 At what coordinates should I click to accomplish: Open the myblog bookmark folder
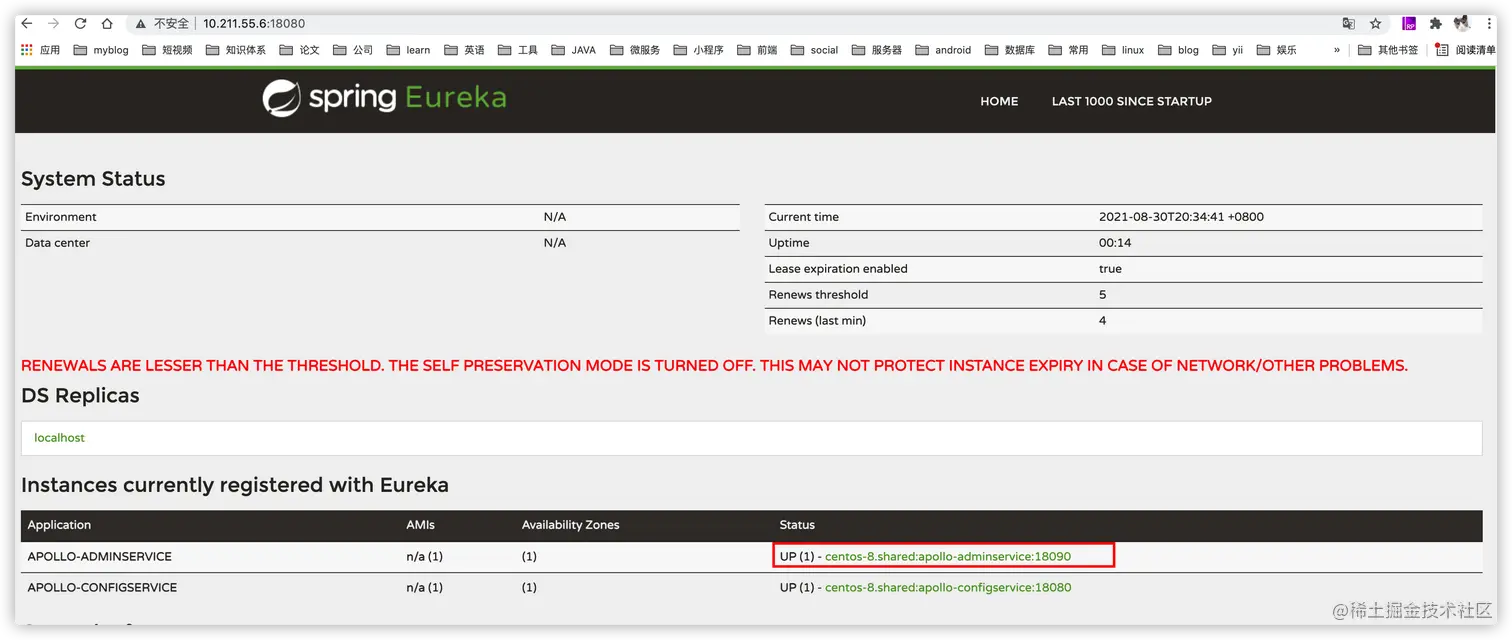coord(101,50)
